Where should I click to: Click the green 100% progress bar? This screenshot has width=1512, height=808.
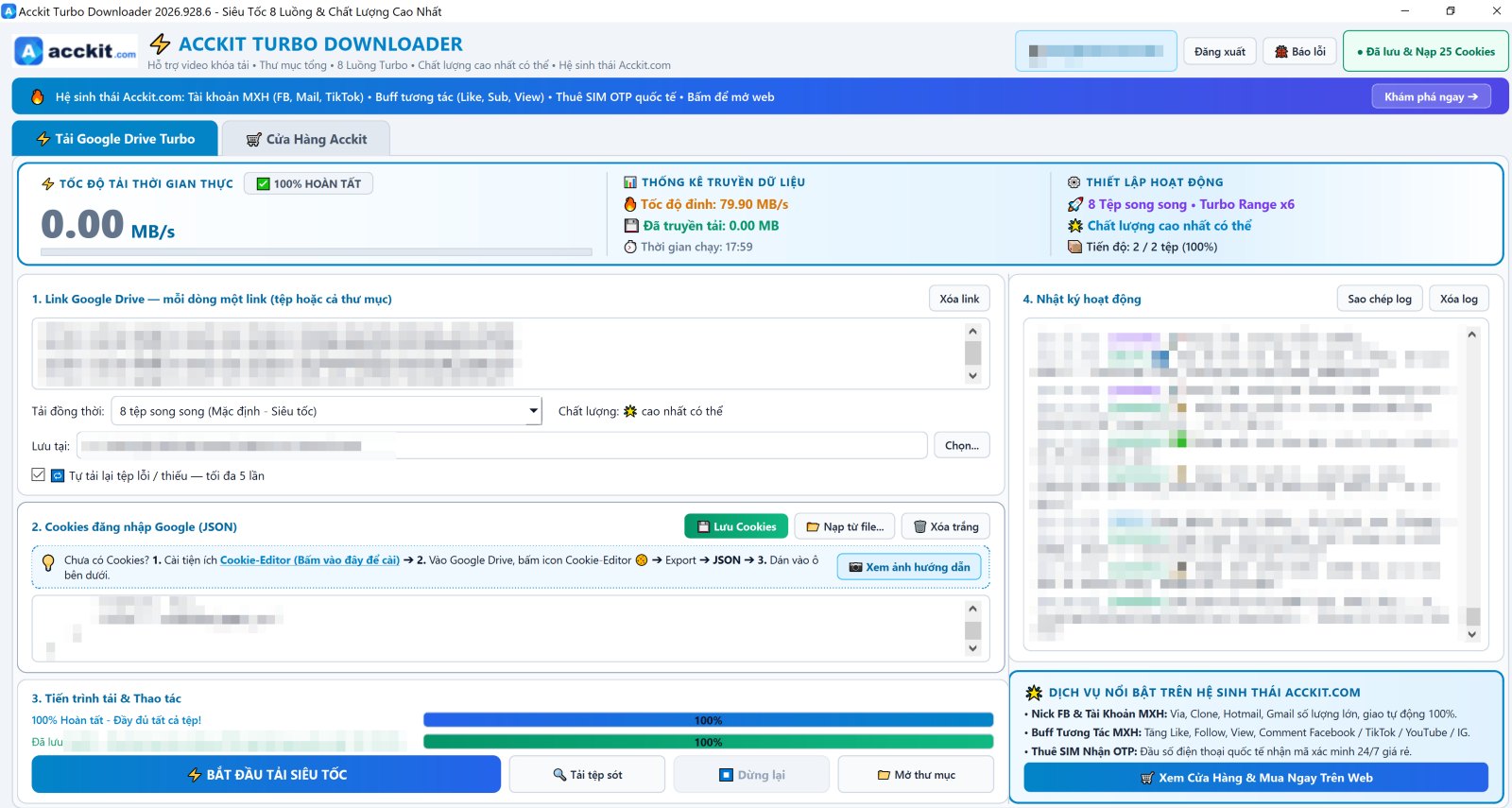(x=708, y=742)
